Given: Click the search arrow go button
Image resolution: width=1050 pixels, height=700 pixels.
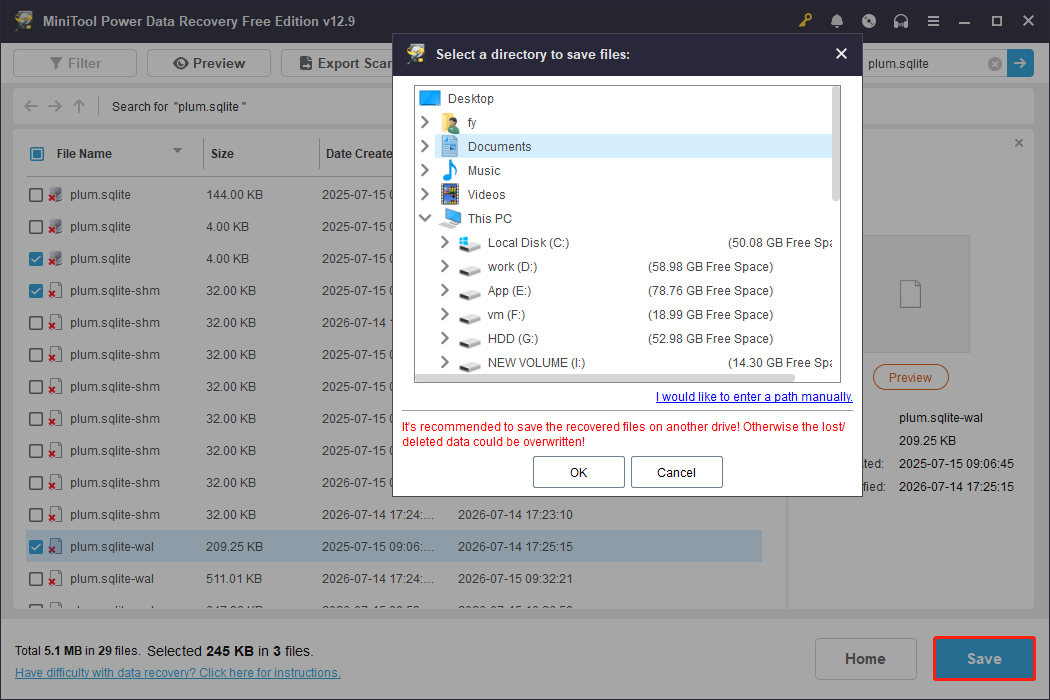Looking at the screenshot, I should [x=1020, y=63].
